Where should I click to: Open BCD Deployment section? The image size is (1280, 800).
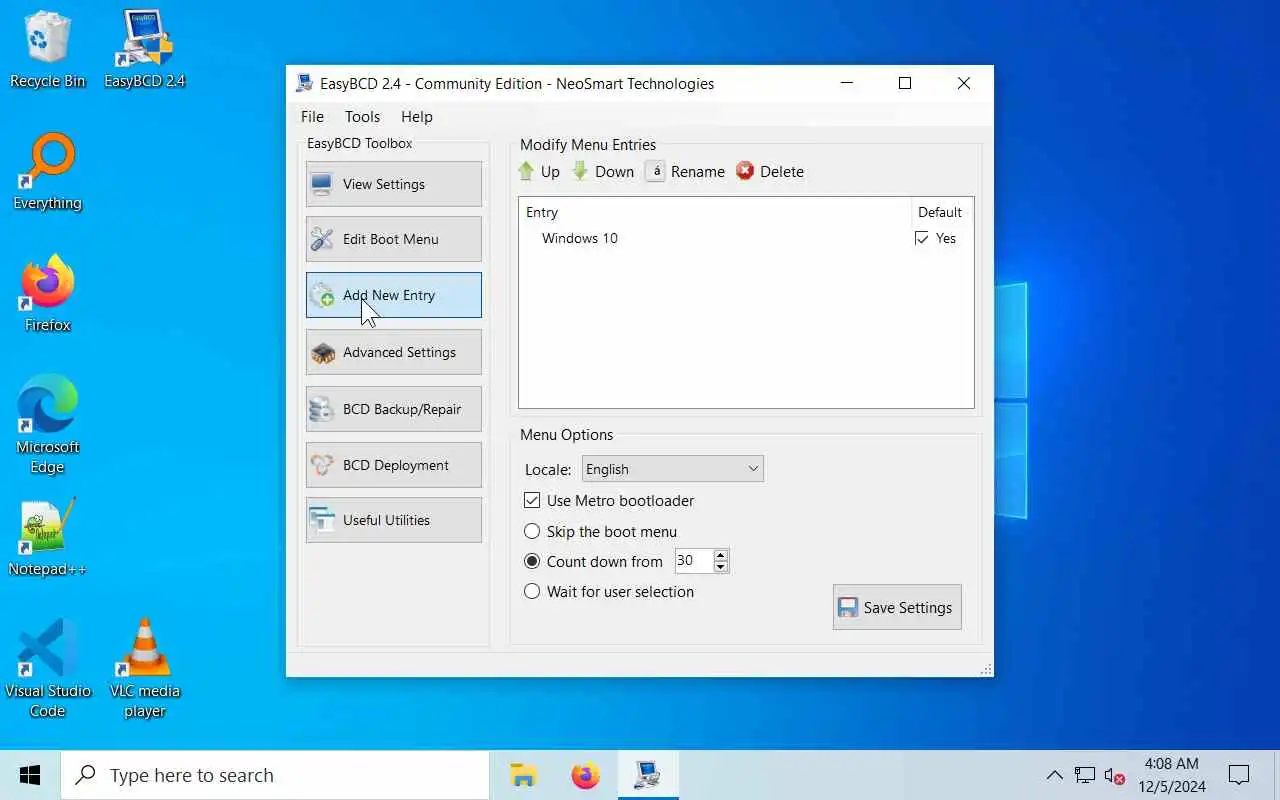pos(393,465)
